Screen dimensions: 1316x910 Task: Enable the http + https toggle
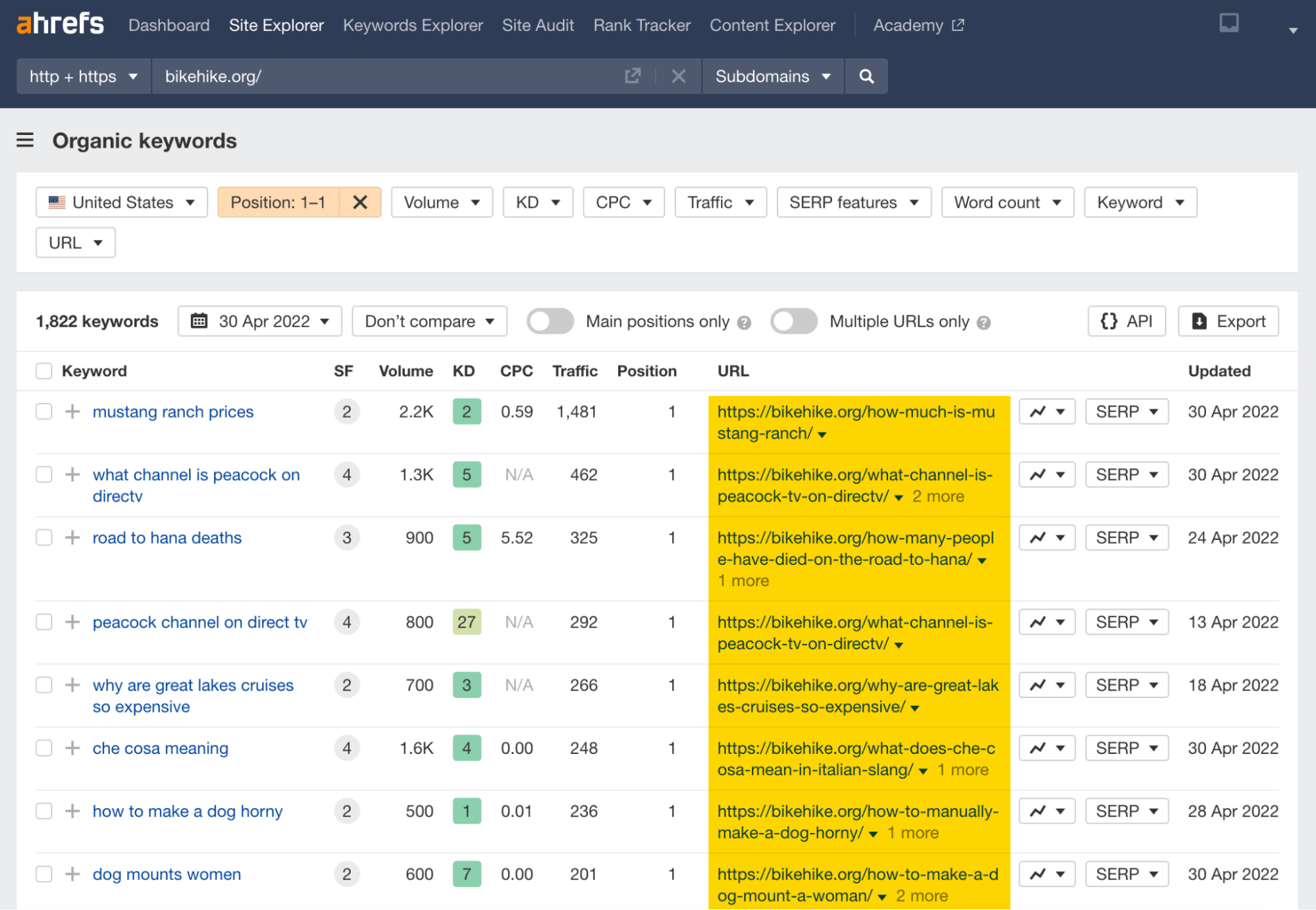[x=82, y=76]
